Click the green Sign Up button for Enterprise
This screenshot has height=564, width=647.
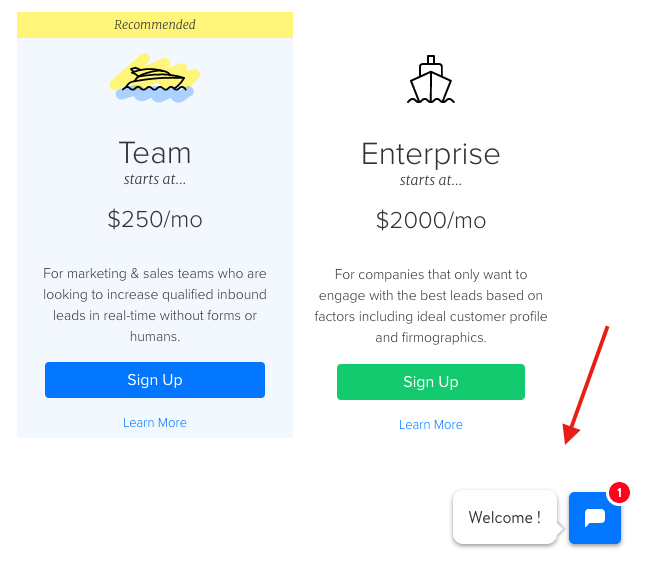431,382
